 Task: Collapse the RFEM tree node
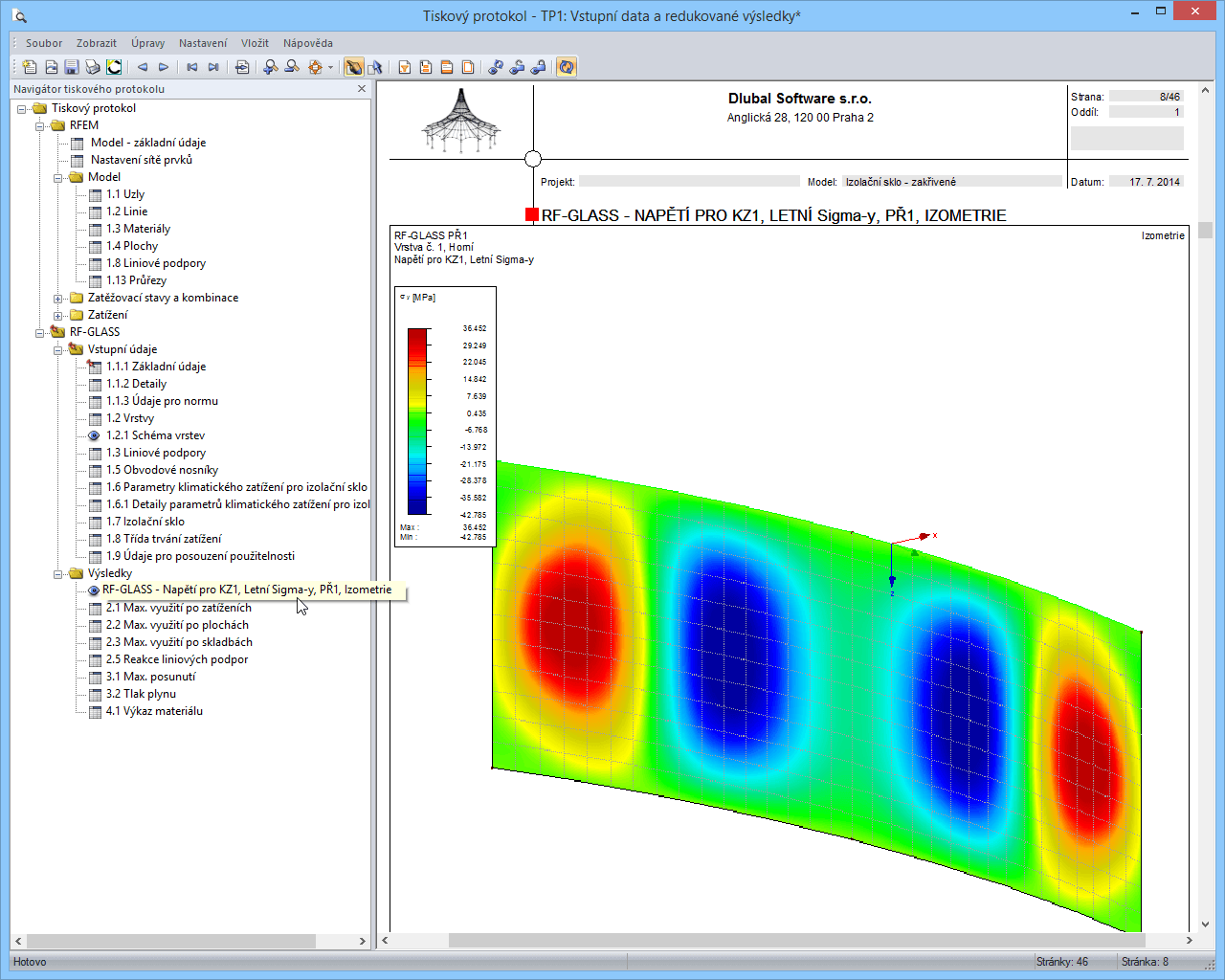(x=40, y=125)
